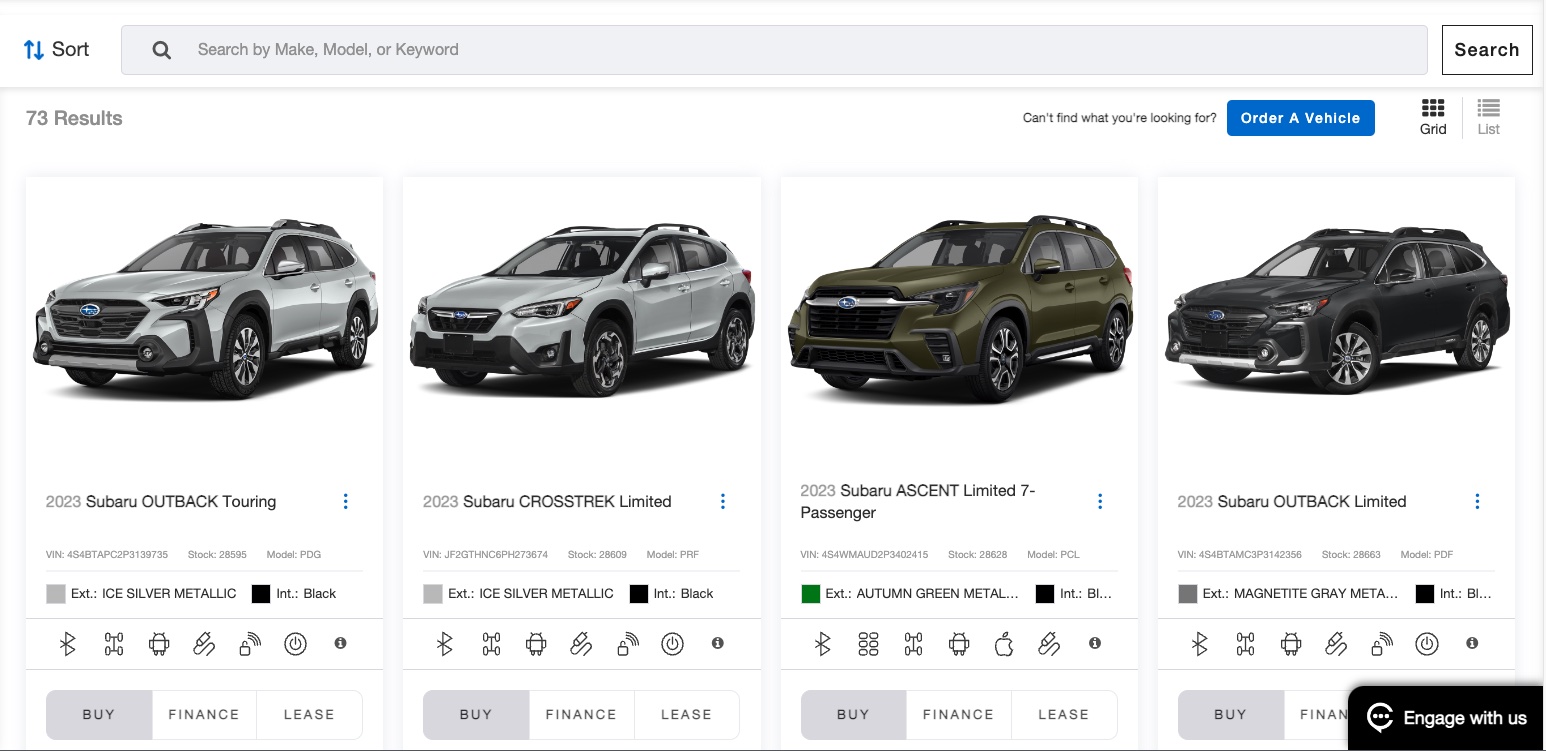Select BUY tab on OUTBACK Limited card
Screen dimensions: 1546x751
coord(1230,714)
